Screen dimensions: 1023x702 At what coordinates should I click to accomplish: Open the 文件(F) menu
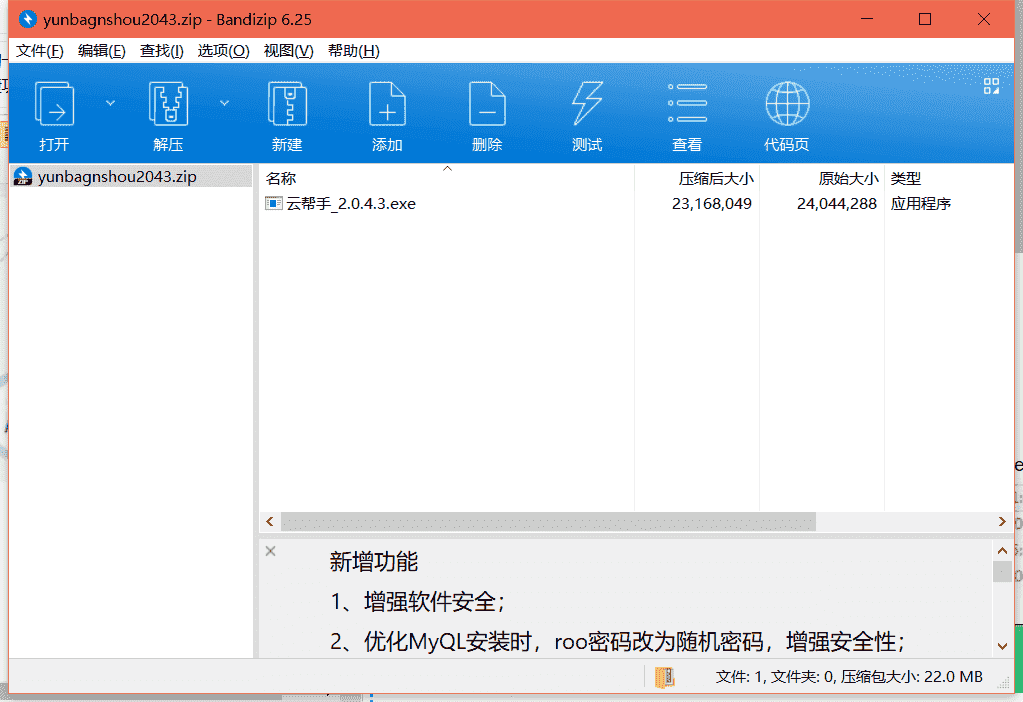pyautogui.click(x=40, y=51)
